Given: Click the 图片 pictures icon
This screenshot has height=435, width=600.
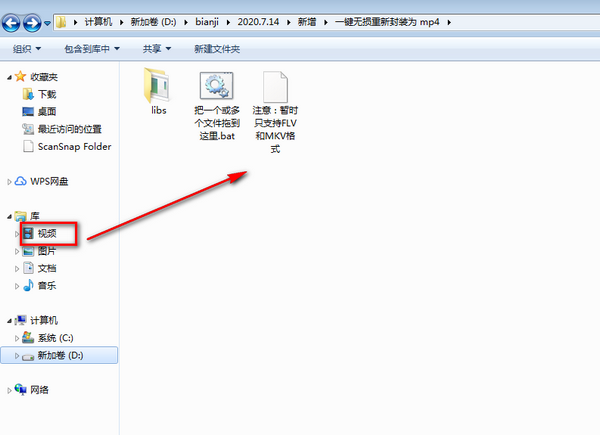Looking at the screenshot, I should click(28, 251).
